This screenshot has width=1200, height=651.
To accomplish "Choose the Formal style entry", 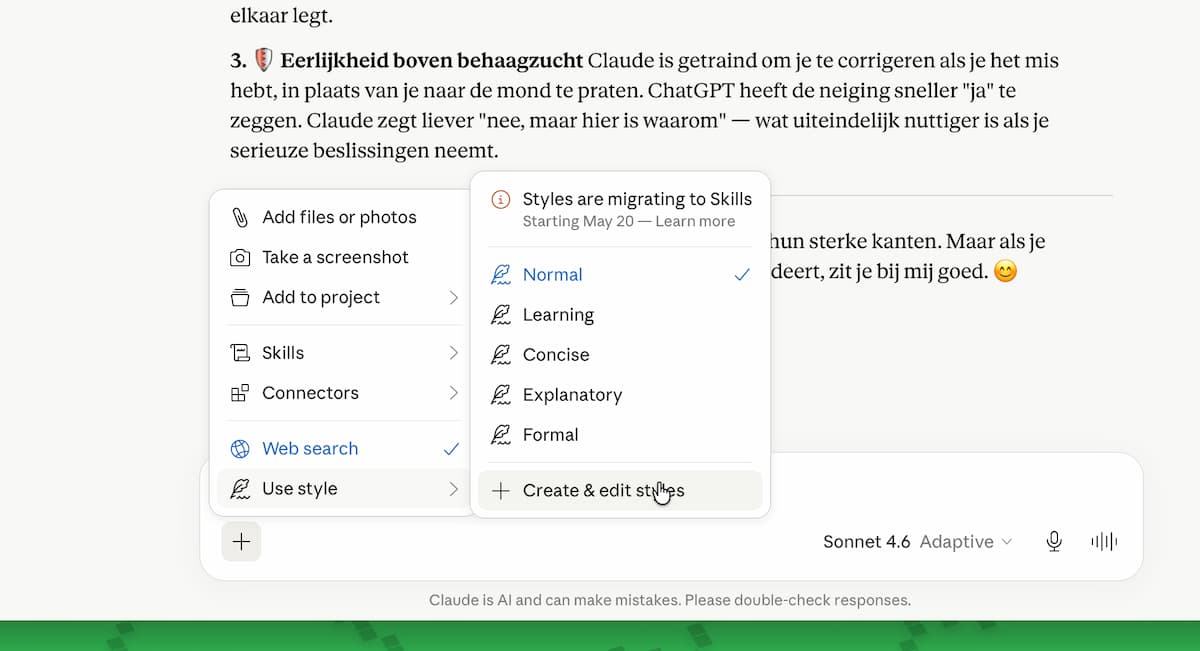I will pos(620,435).
